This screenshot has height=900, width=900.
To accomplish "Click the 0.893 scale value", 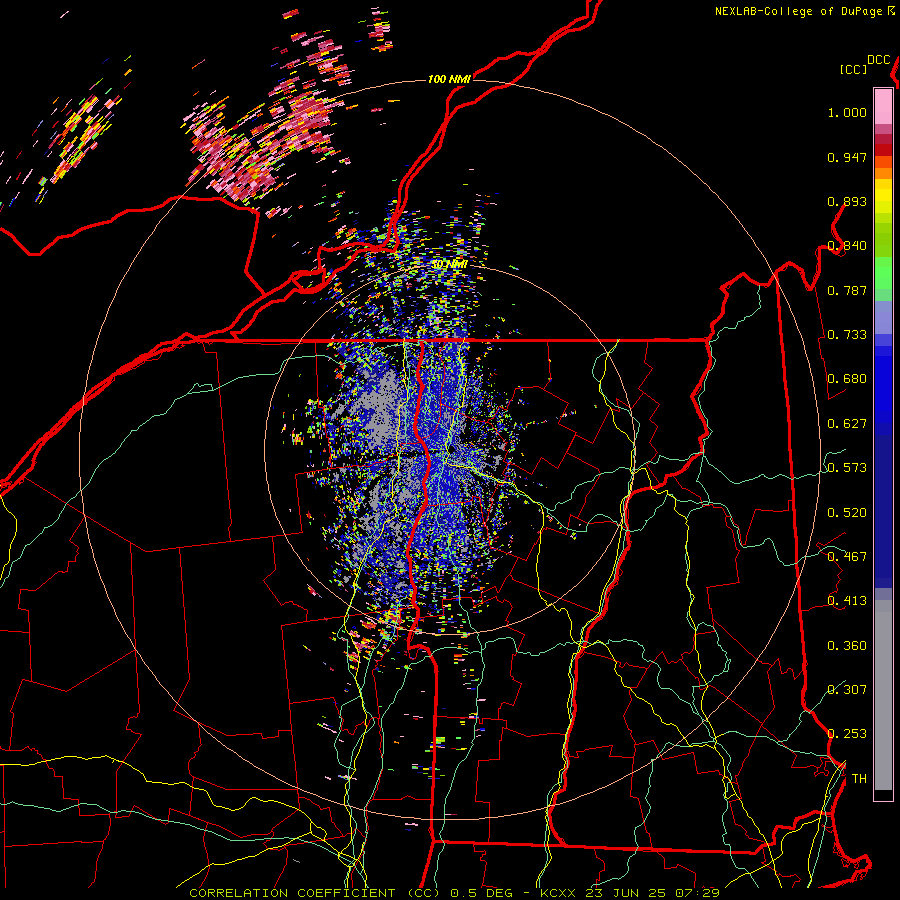I will 847,201.
